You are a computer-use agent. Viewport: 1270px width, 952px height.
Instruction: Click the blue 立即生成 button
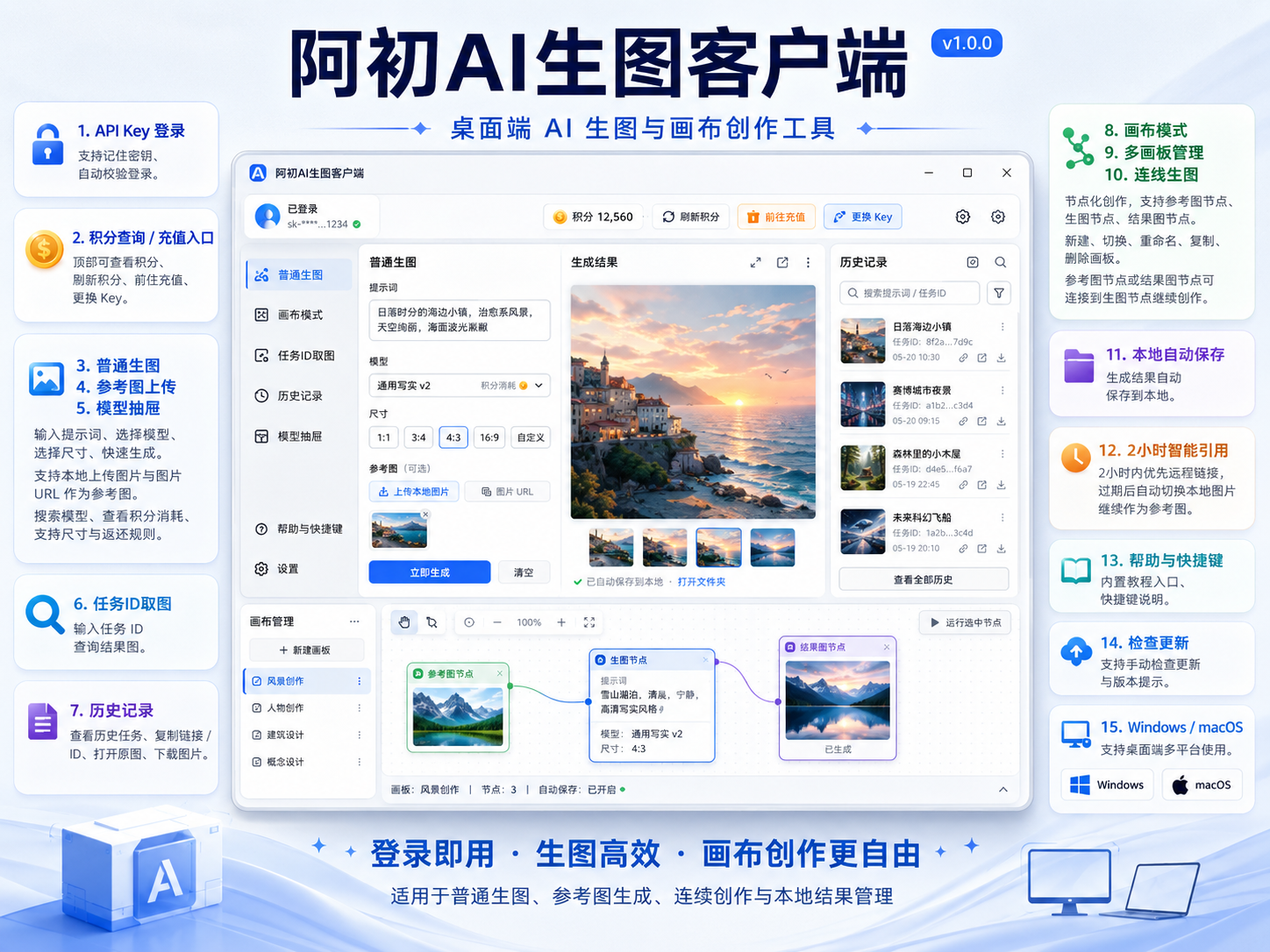click(430, 572)
